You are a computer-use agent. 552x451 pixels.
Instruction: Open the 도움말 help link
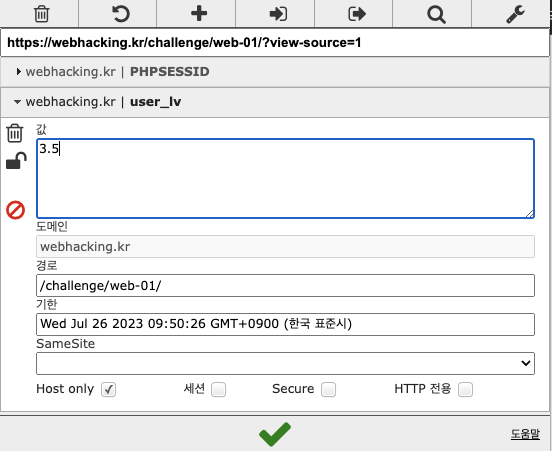coord(525,434)
